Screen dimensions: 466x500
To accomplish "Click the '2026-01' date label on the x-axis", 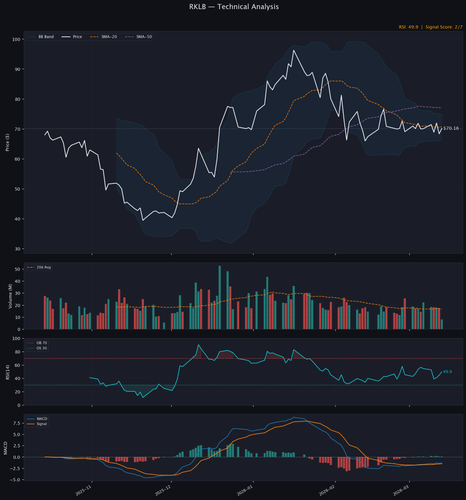I will [x=245, y=489].
